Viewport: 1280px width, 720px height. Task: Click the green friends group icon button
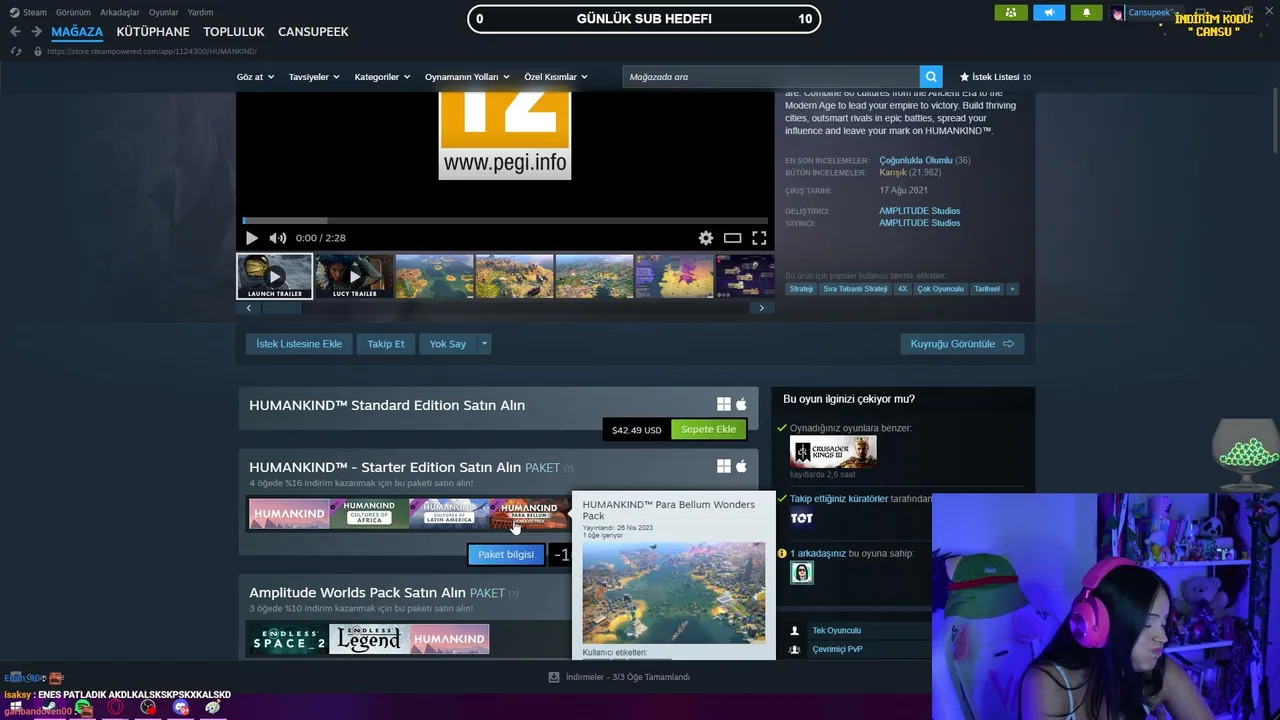[x=1011, y=13]
